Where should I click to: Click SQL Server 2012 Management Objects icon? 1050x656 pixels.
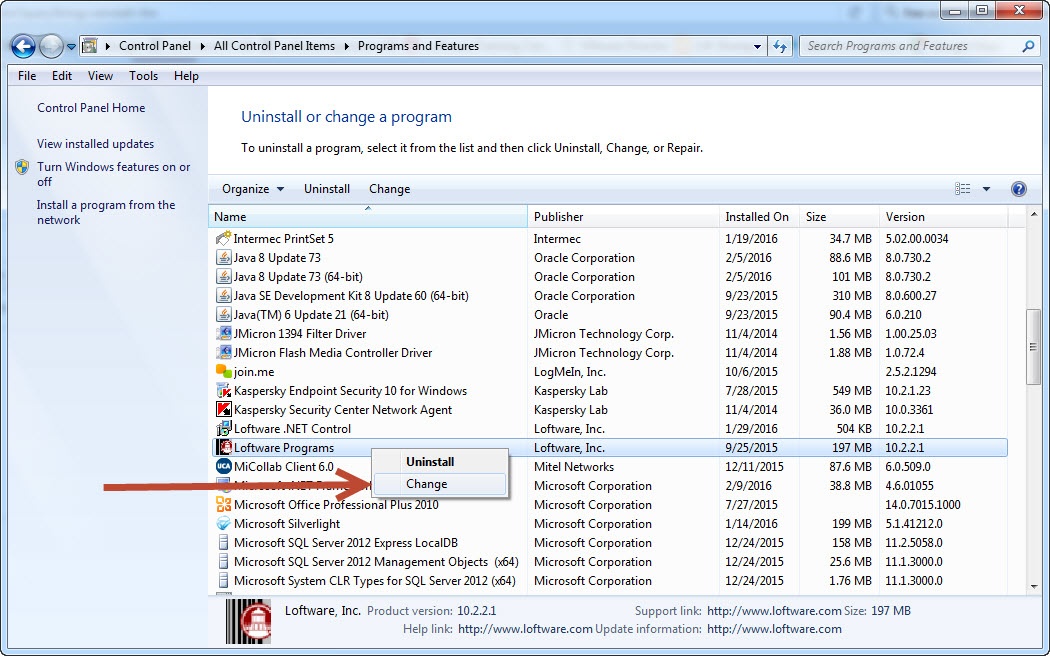pos(224,562)
